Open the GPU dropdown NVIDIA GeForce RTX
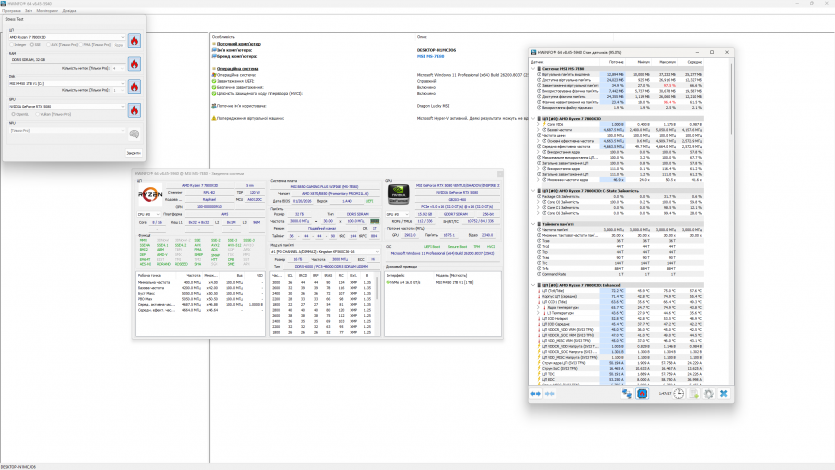 (x=67, y=106)
